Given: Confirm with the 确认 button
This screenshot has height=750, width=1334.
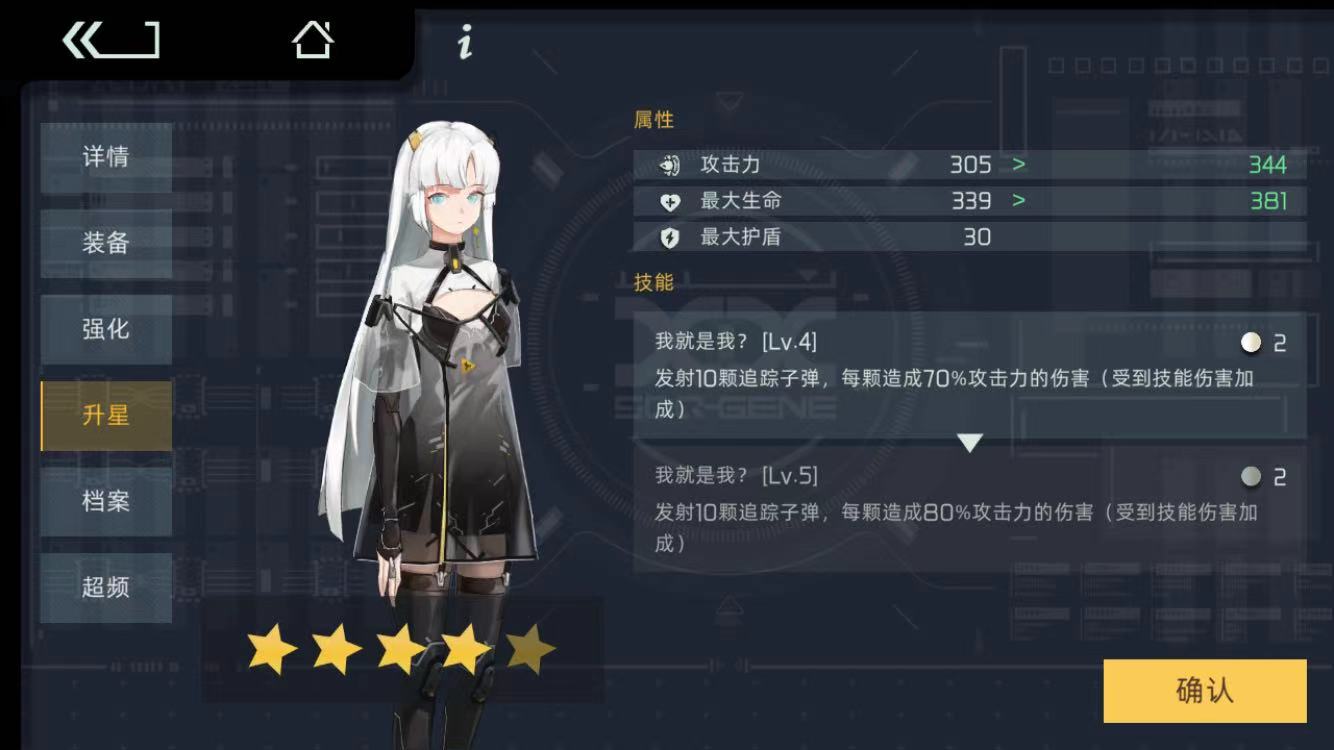Looking at the screenshot, I should 1205,690.
